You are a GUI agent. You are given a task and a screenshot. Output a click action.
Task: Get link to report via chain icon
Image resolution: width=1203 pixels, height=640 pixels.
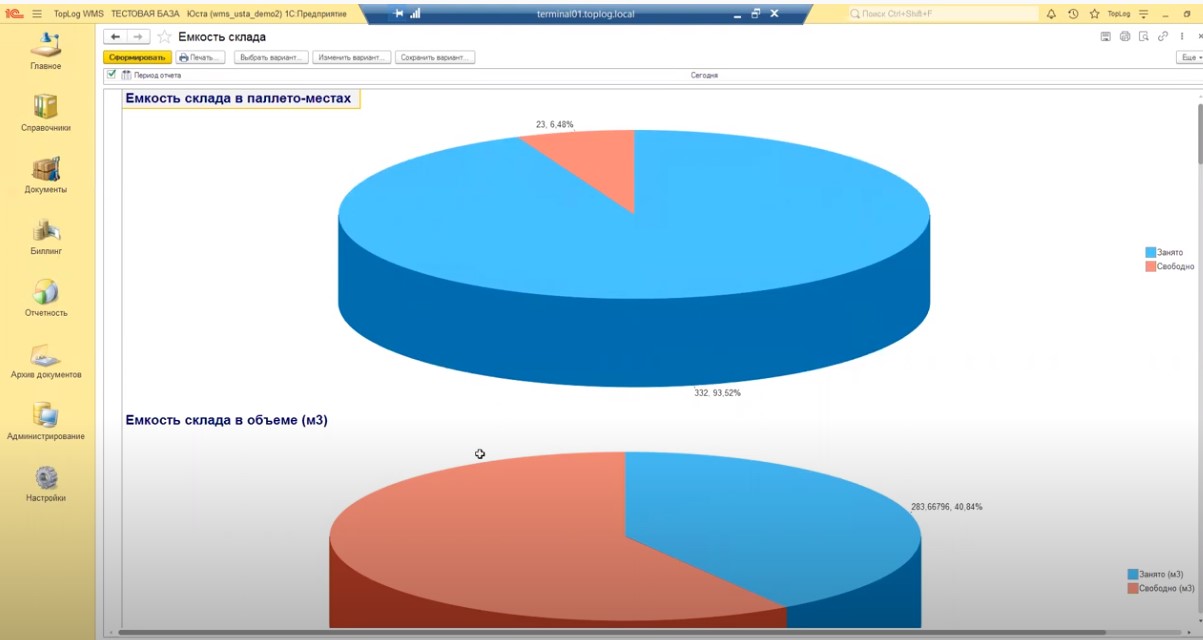tap(1163, 37)
